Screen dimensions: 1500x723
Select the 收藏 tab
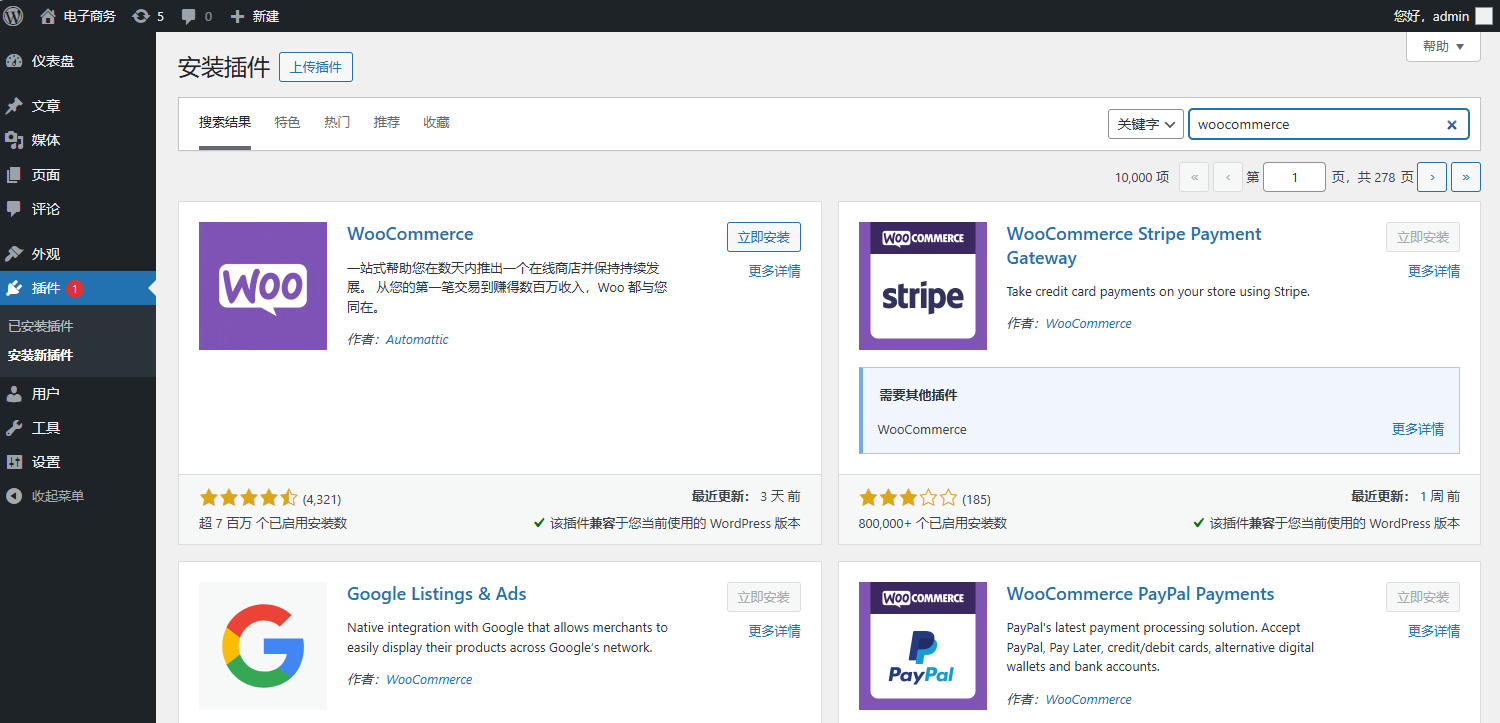pos(436,123)
